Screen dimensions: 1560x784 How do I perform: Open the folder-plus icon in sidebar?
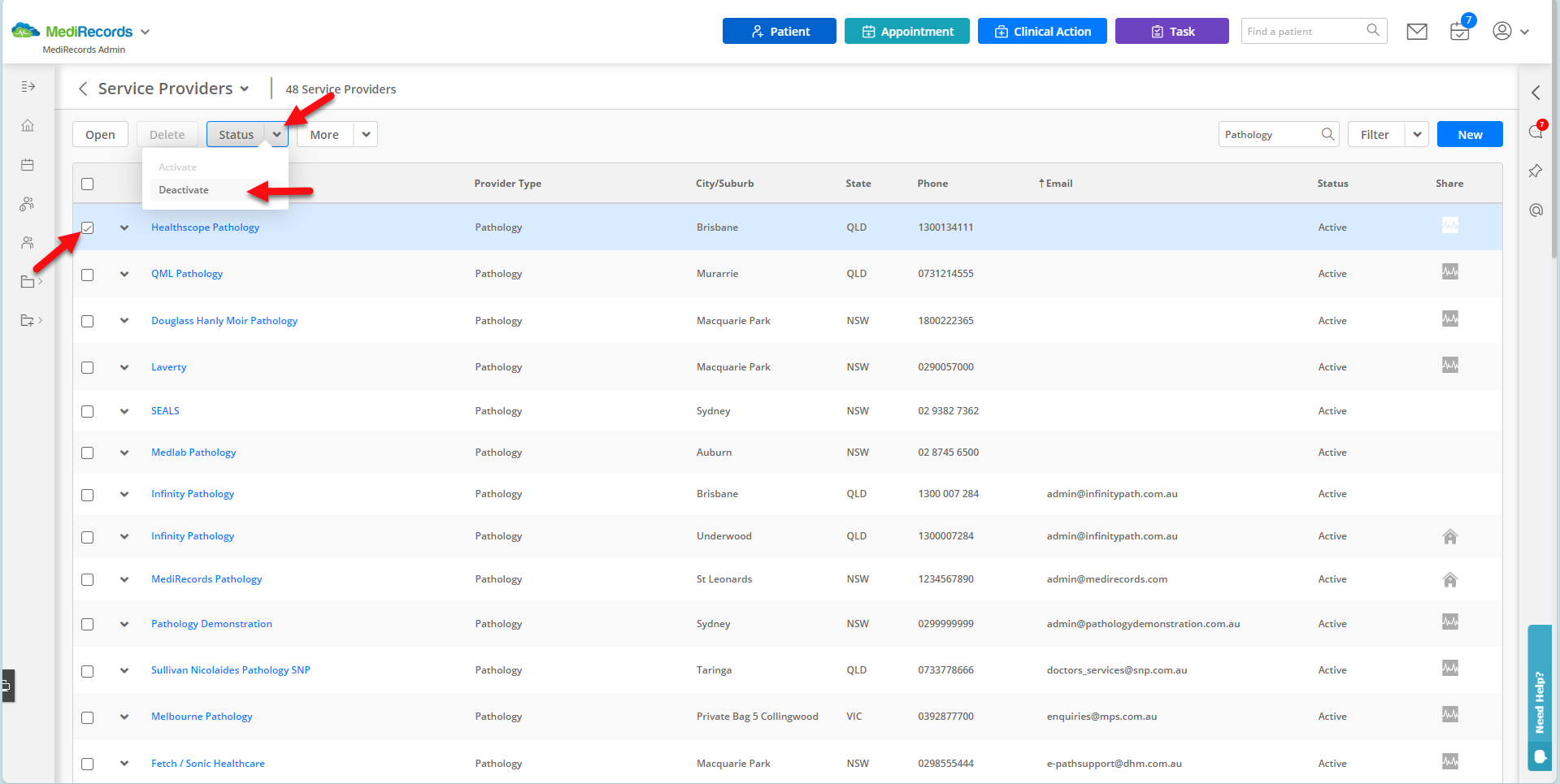[x=28, y=320]
